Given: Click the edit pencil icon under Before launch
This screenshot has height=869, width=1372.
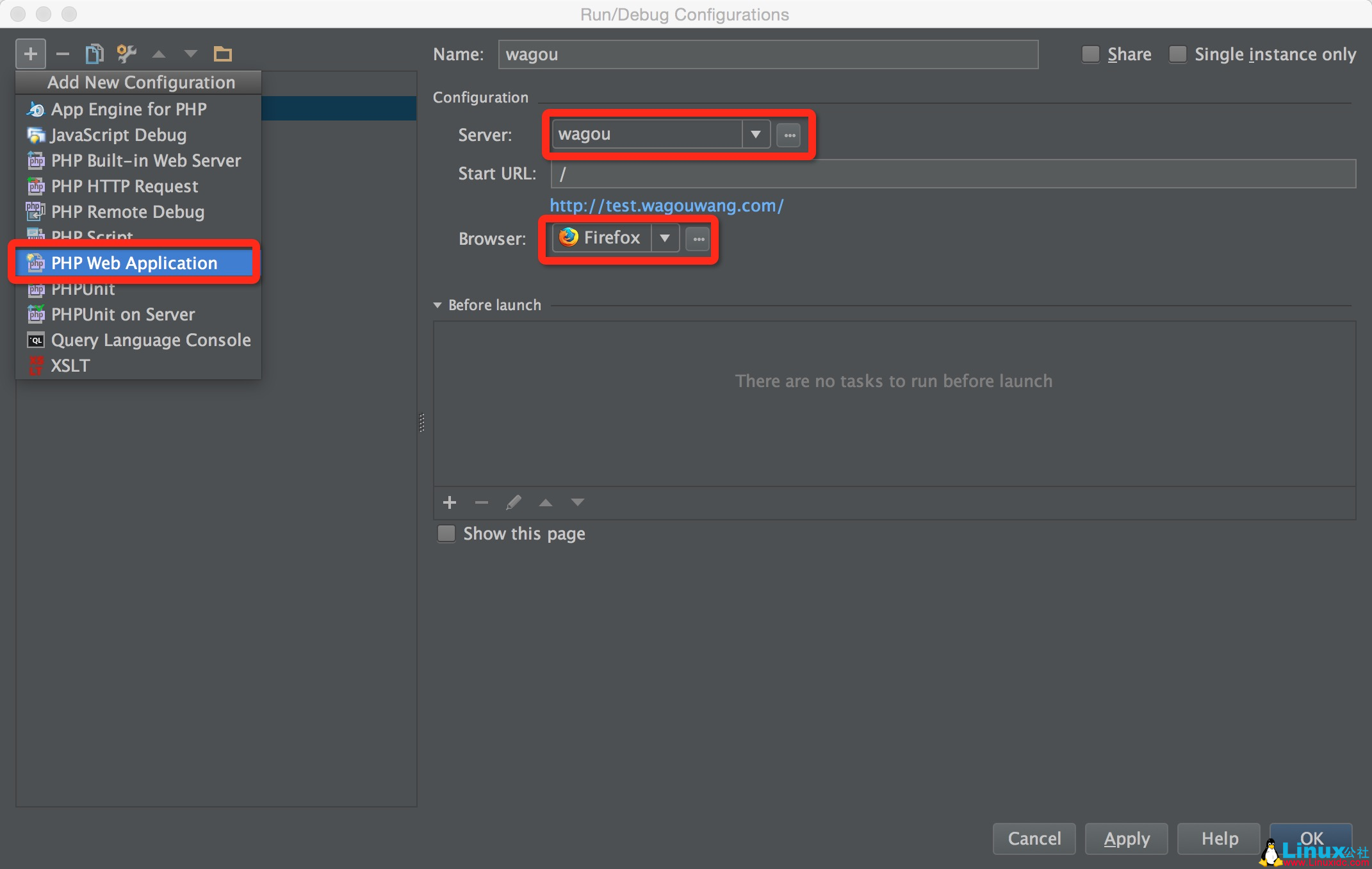Looking at the screenshot, I should coord(513,502).
